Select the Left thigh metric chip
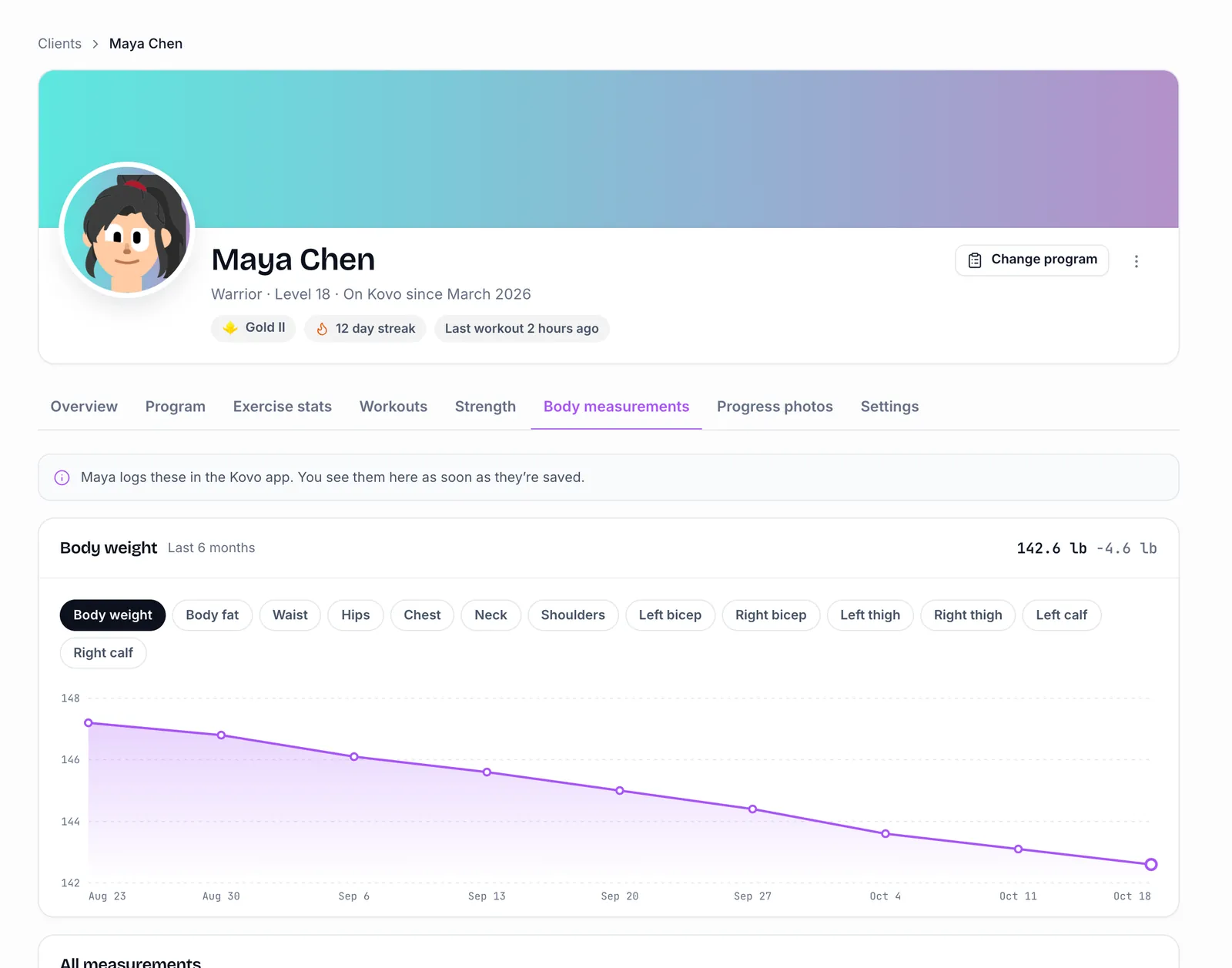 (x=870, y=615)
